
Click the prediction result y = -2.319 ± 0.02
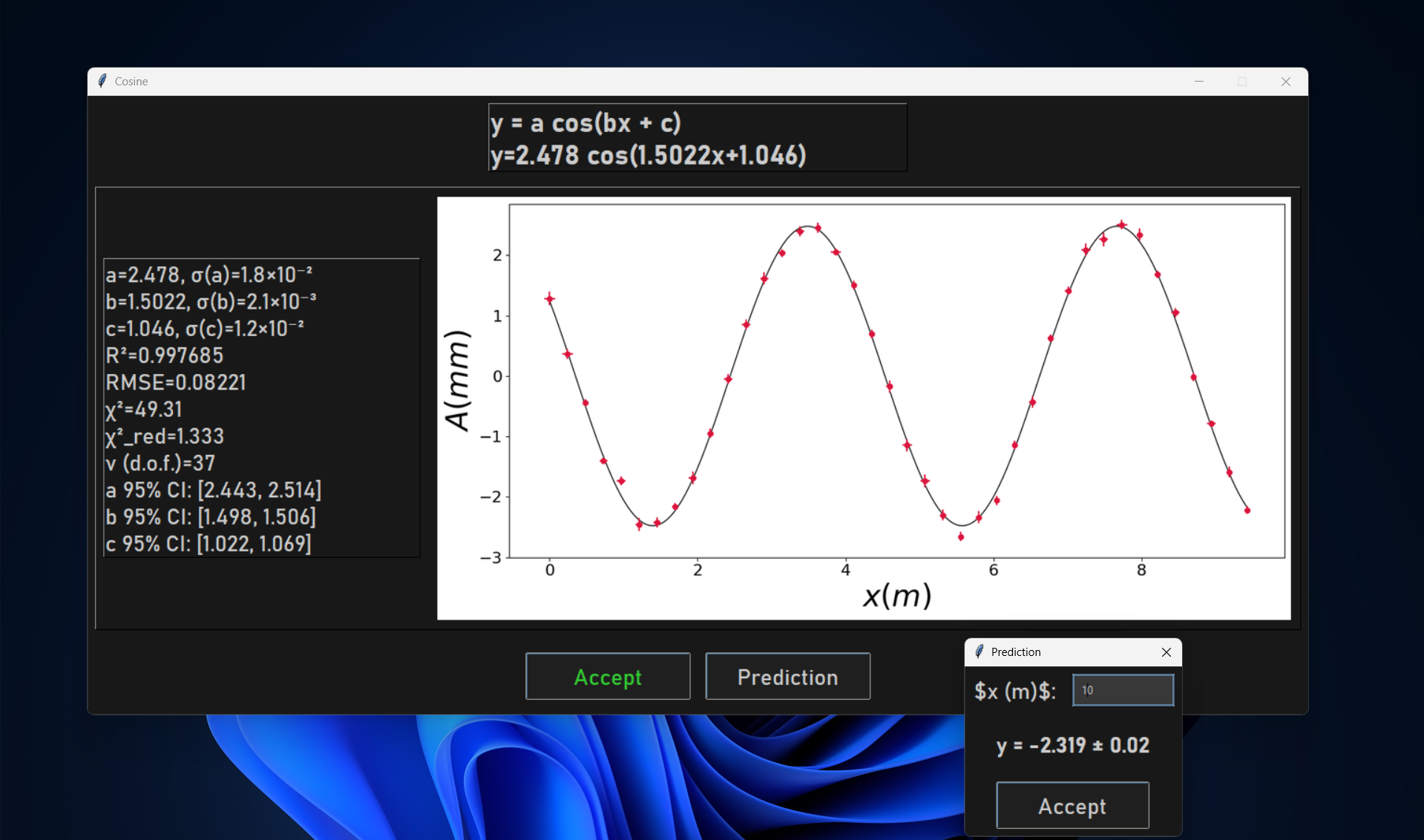pos(1073,745)
